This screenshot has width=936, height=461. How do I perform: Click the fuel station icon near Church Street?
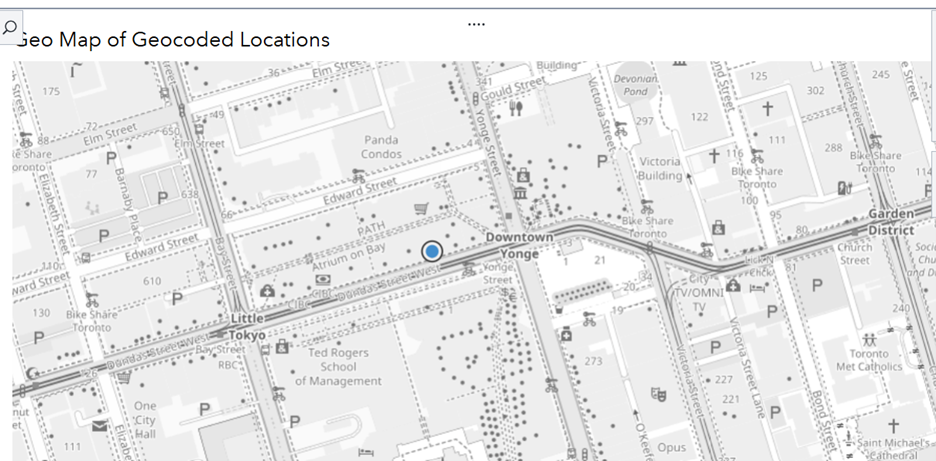(x=845, y=187)
